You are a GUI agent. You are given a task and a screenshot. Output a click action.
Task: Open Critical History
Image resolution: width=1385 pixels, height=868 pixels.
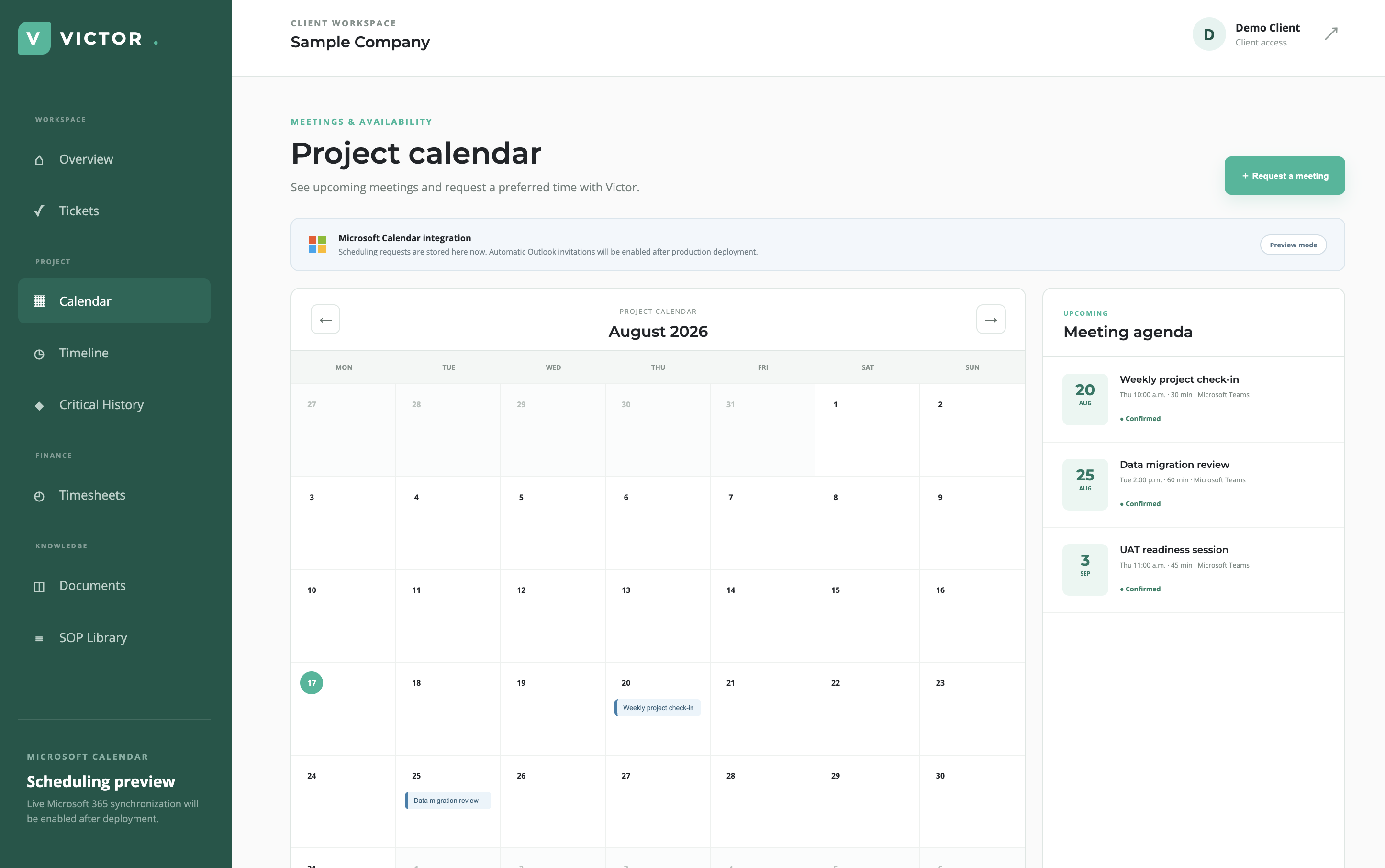coord(114,405)
